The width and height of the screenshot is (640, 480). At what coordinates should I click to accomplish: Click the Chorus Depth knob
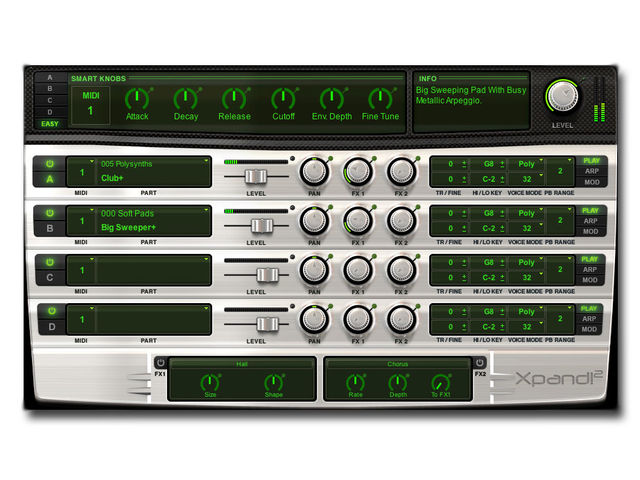[x=398, y=382]
